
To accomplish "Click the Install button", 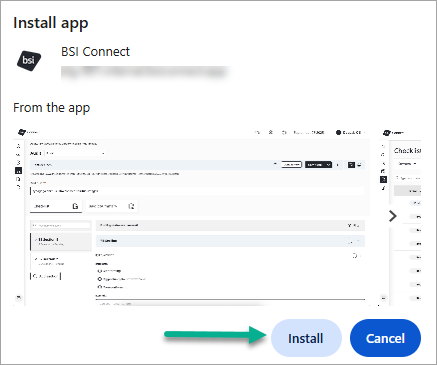I will [x=306, y=338].
